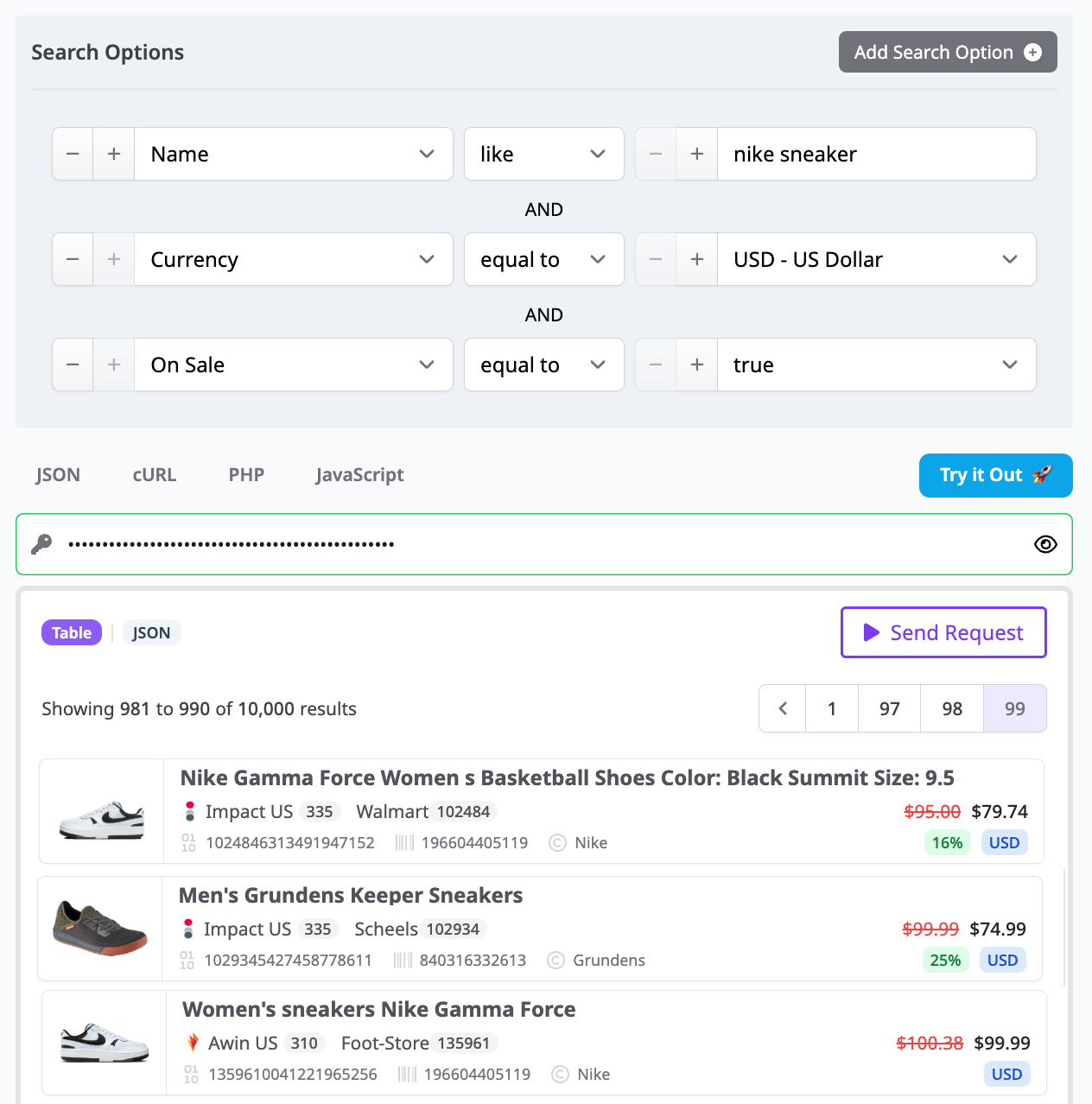1092x1104 pixels.
Task: Switch to the JavaScript tab
Action: pos(359,475)
